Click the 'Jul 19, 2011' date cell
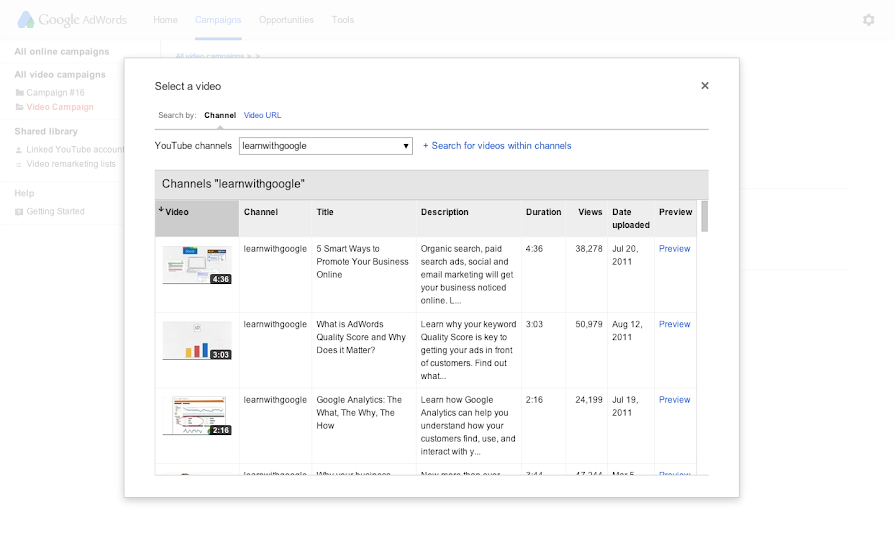 pos(625,406)
